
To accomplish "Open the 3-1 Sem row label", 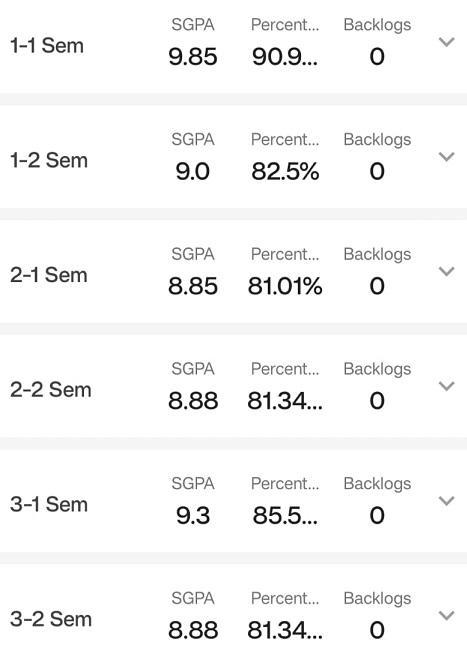I will pyautogui.click(x=49, y=504).
